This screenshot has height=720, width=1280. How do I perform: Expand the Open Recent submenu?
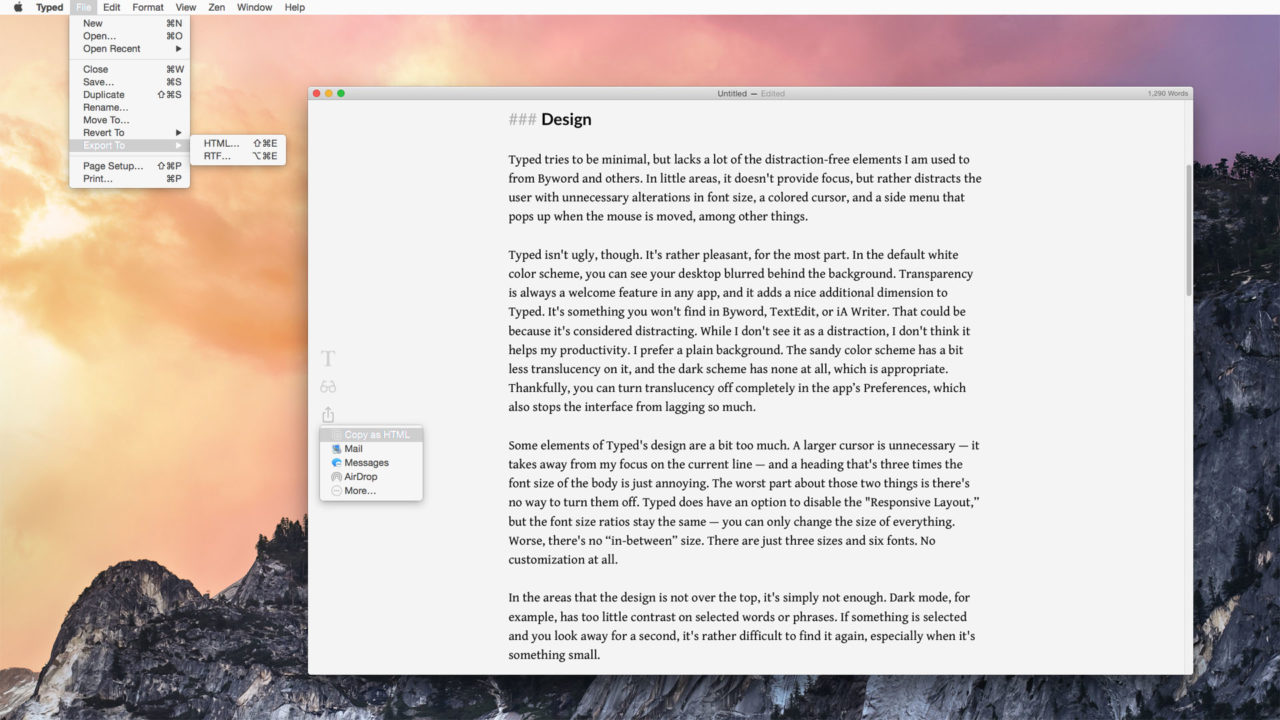(x=129, y=48)
